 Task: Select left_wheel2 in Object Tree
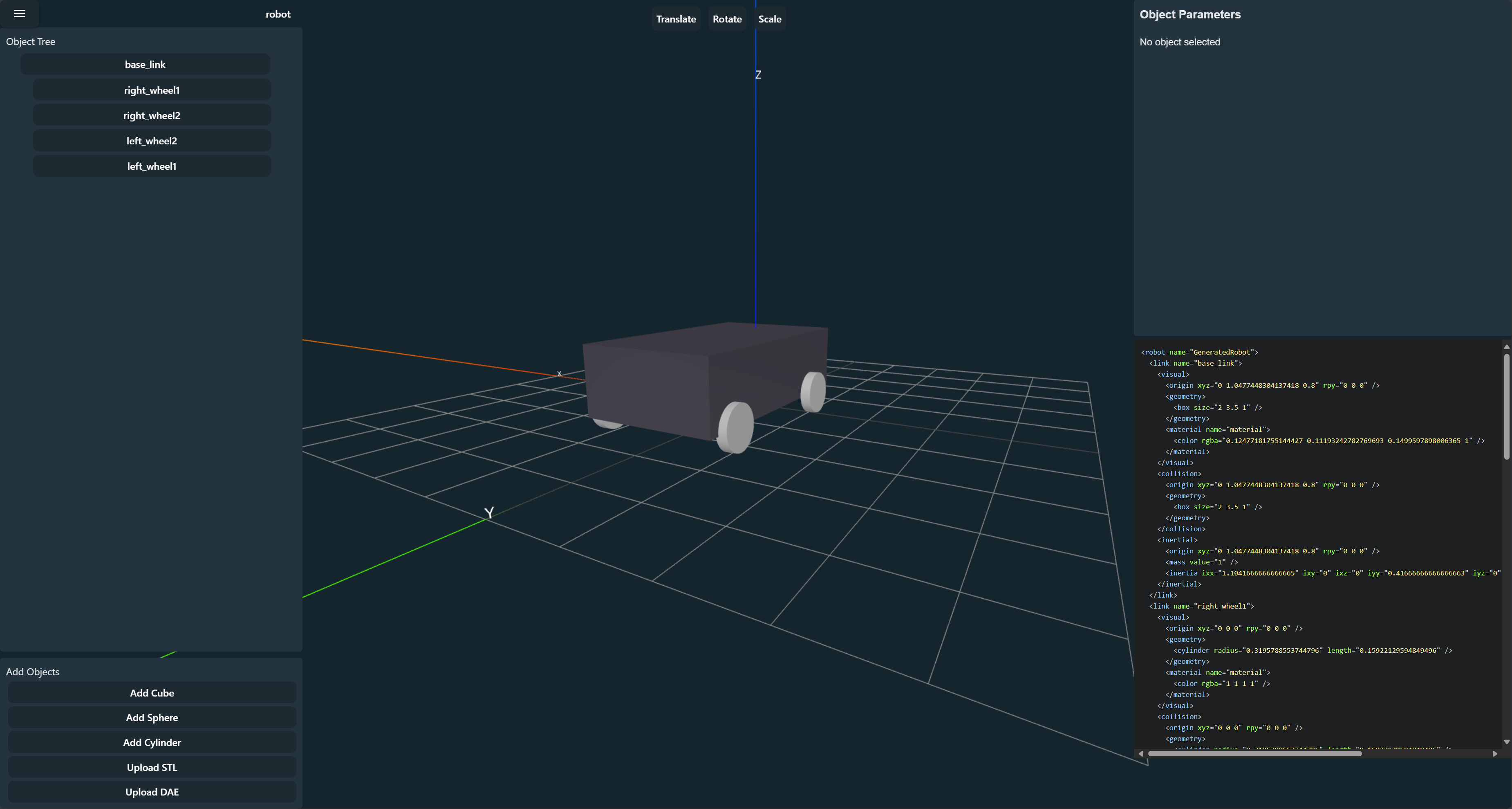pos(151,141)
